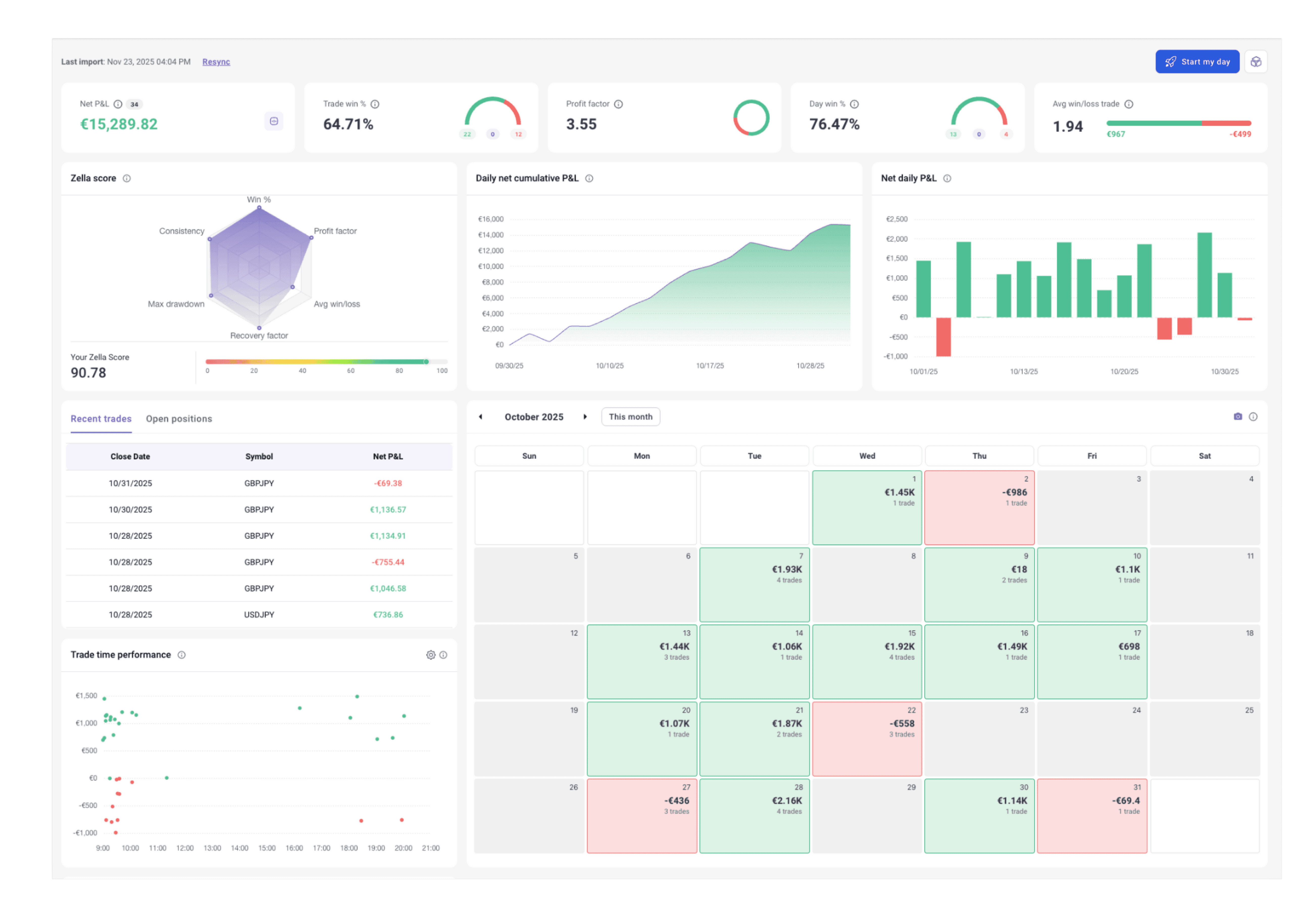Click the Daily net cumulative P&L info icon
The image size is (1316, 924).
point(589,178)
